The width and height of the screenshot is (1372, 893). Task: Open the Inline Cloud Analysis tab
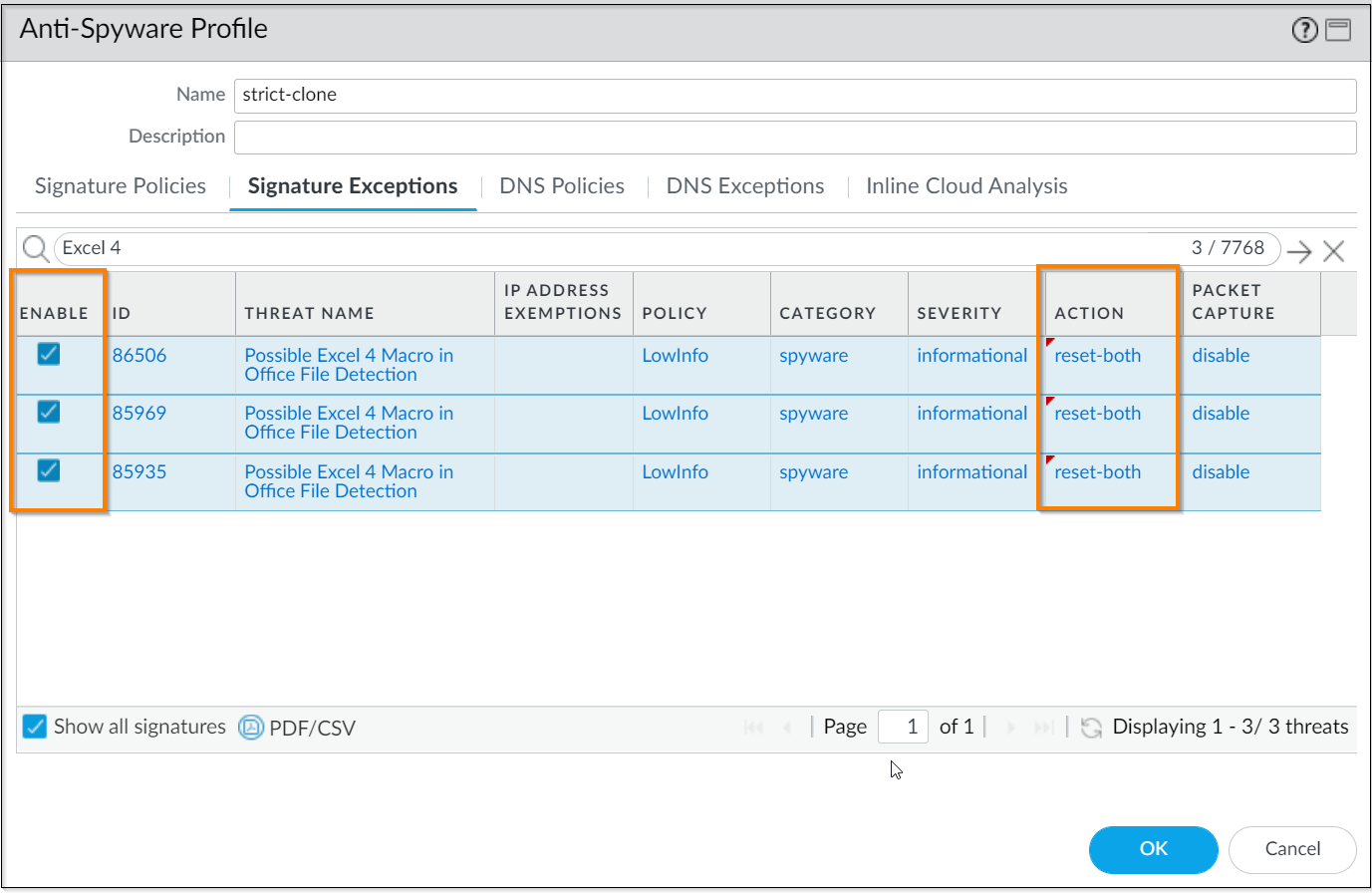pyautogui.click(x=966, y=186)
